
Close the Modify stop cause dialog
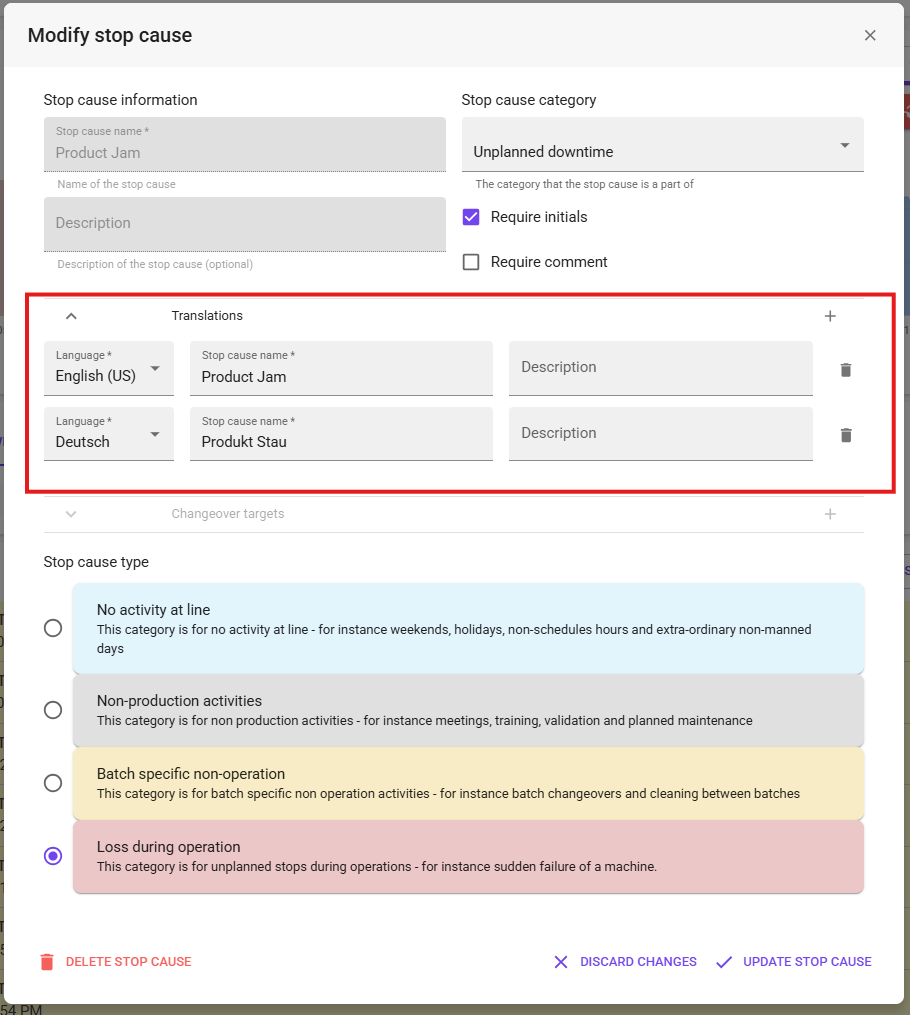coord(870,36)
